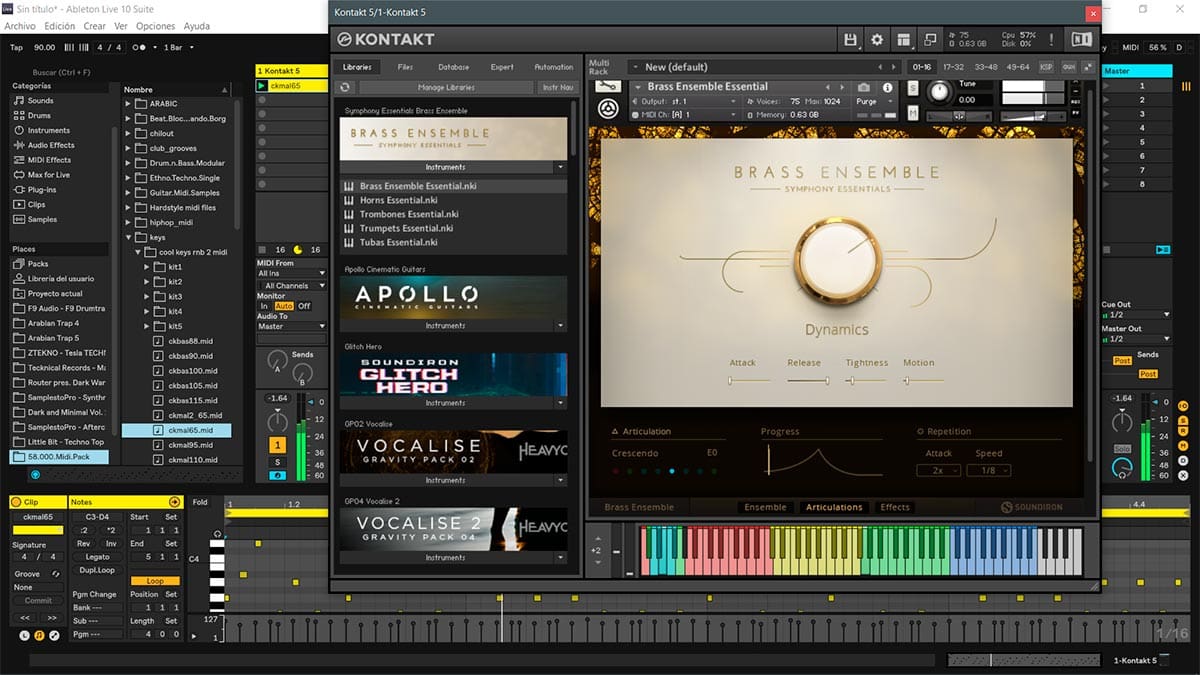
Task: Click the Notes box arrow icon
Action: (175, 502)
